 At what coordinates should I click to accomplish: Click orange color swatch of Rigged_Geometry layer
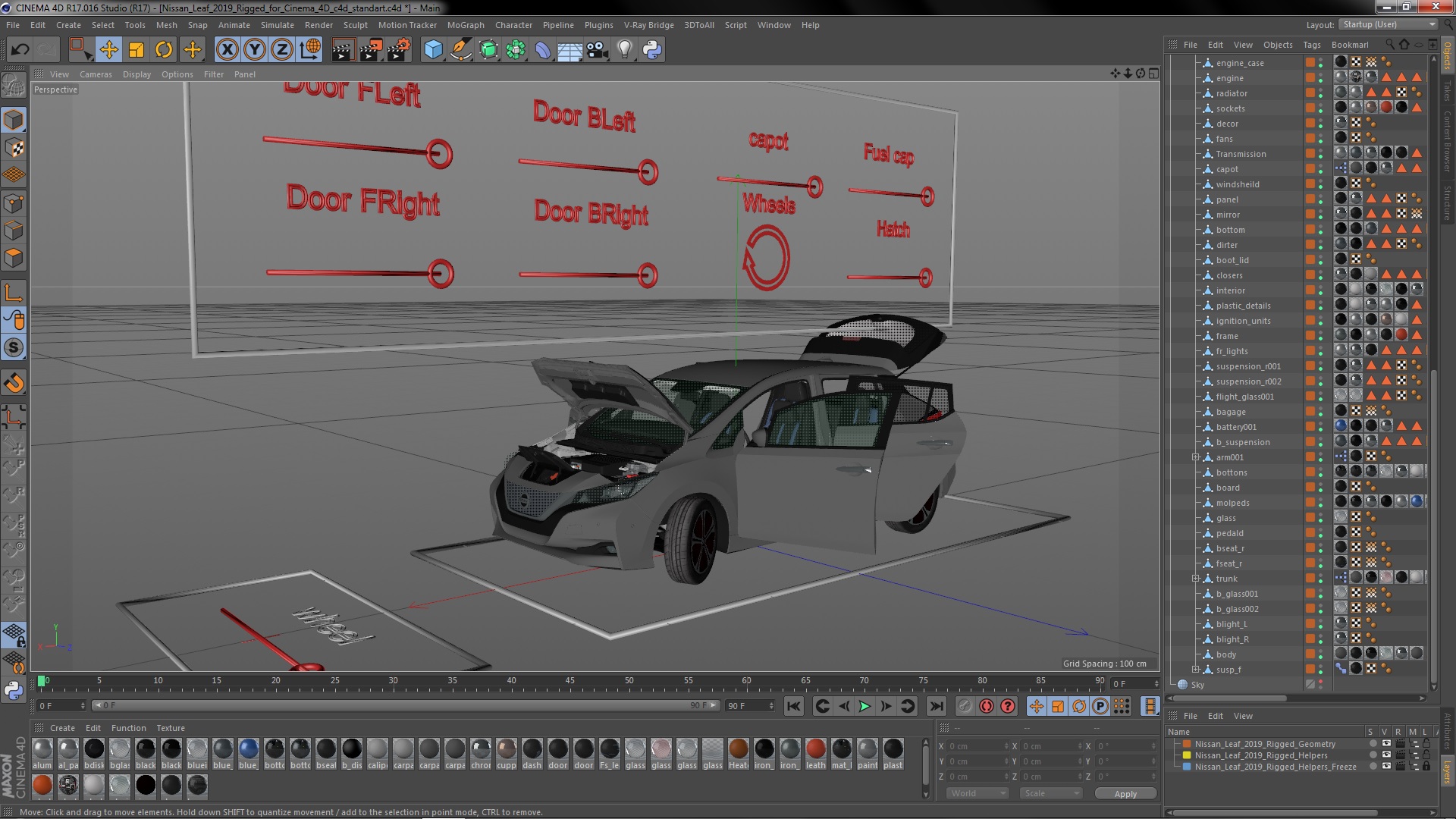pos(1188,744)
